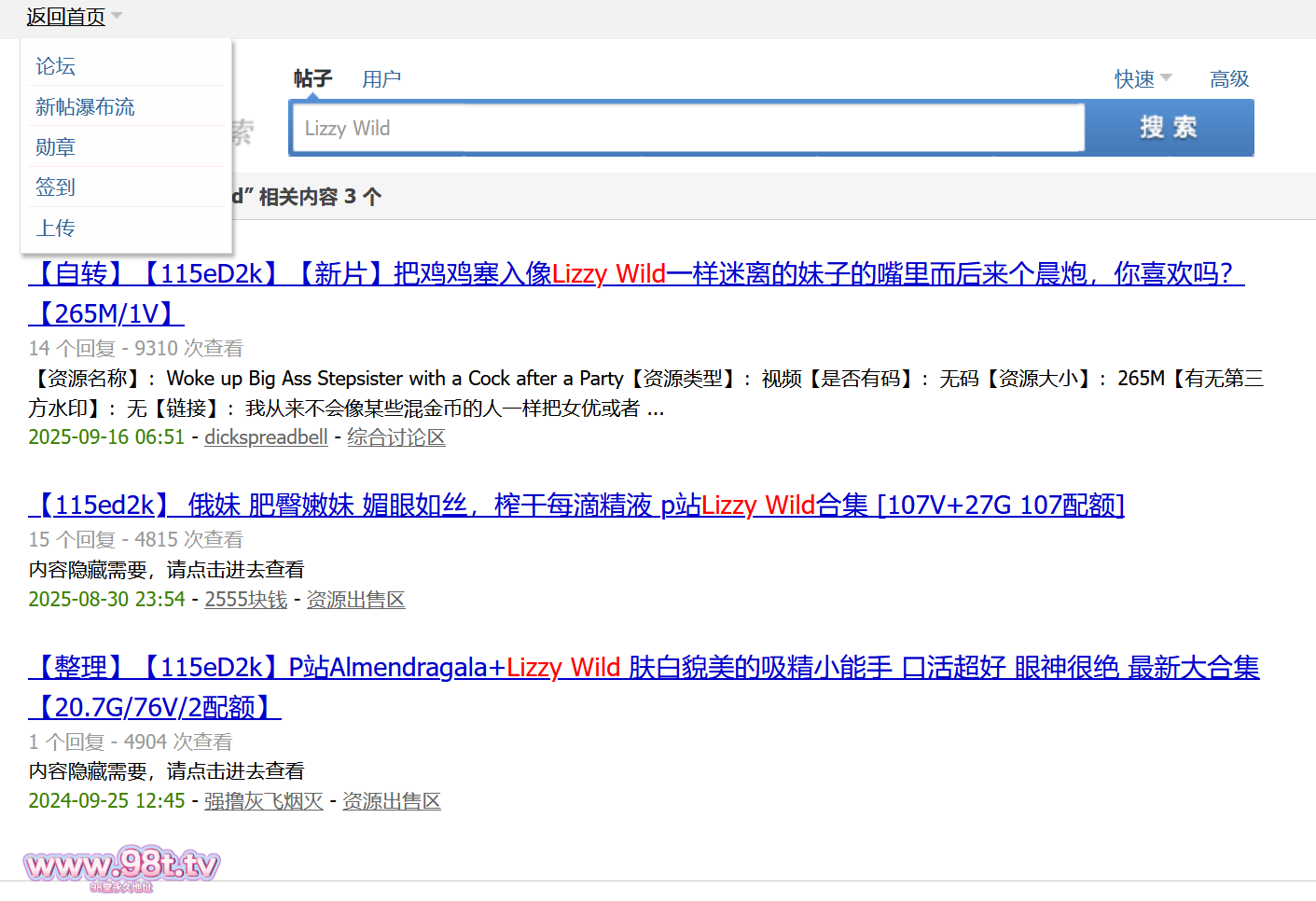
Task: Select 新帖瀑布流 menu entry
Action: tap(85, 107)
